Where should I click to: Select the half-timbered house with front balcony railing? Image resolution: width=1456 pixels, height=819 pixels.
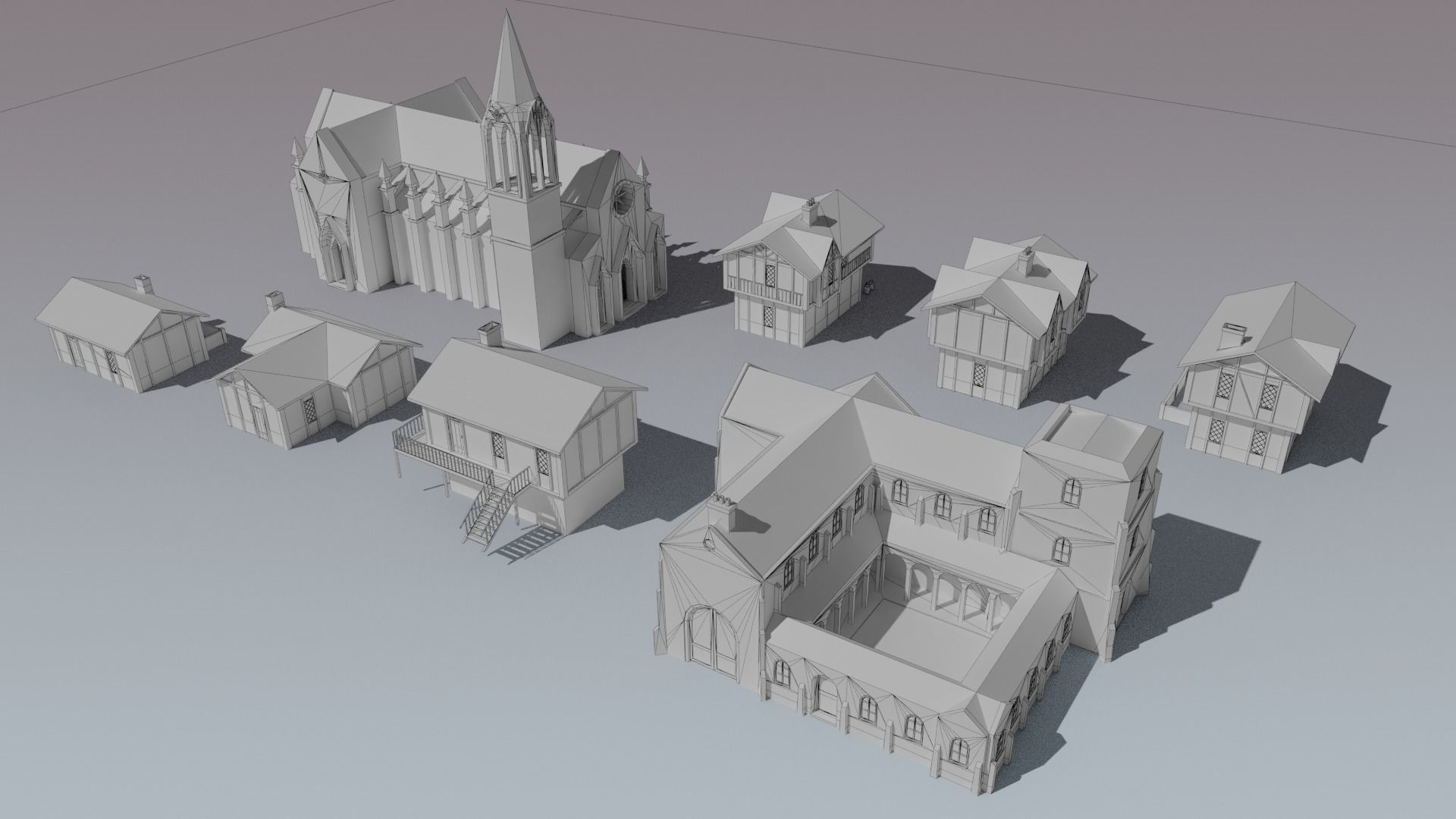(800, 269)
